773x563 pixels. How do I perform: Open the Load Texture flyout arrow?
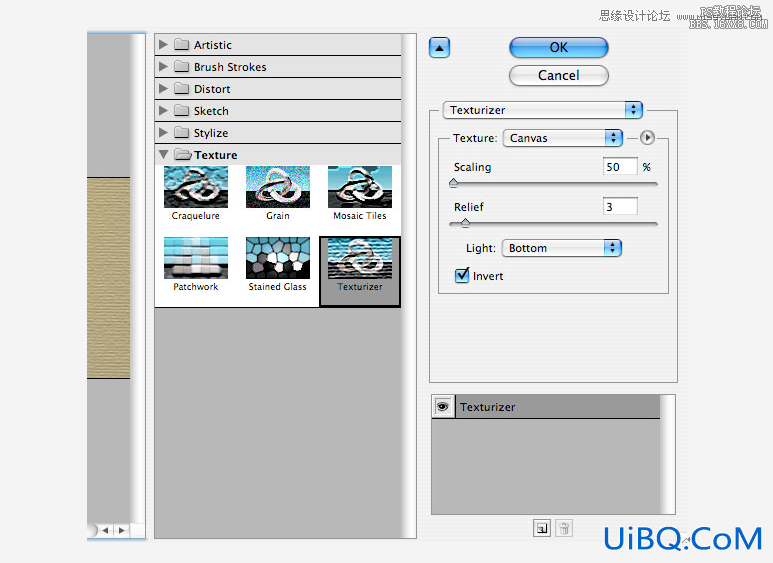[x=647, y=138]
